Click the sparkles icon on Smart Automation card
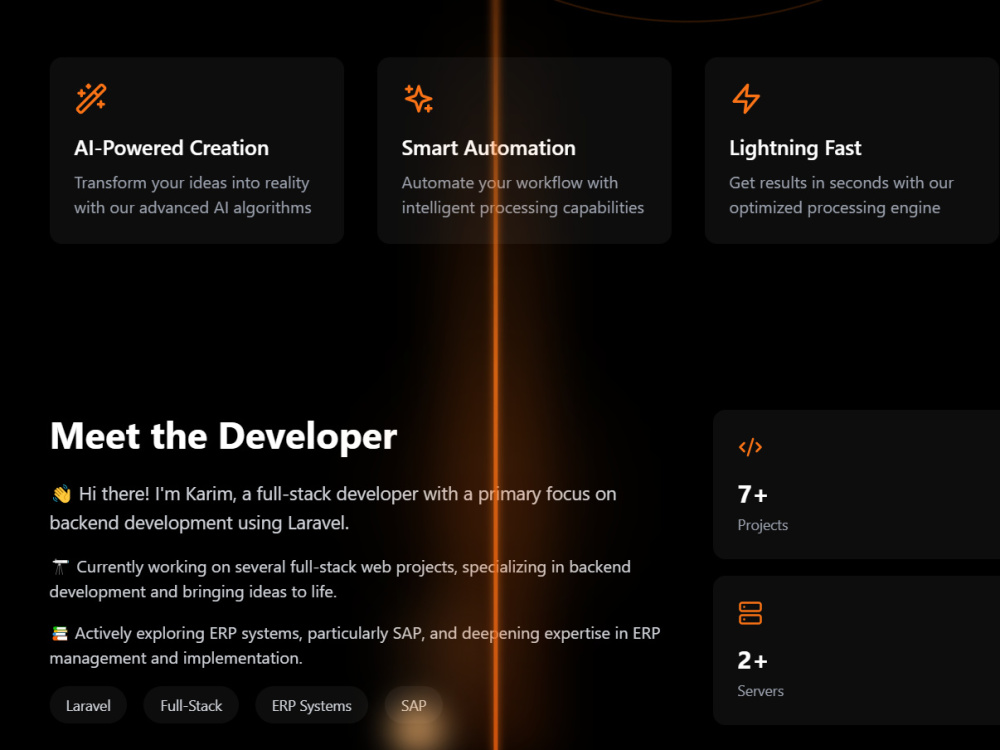This screenshot has width=1000, height=750. (418, 98)
